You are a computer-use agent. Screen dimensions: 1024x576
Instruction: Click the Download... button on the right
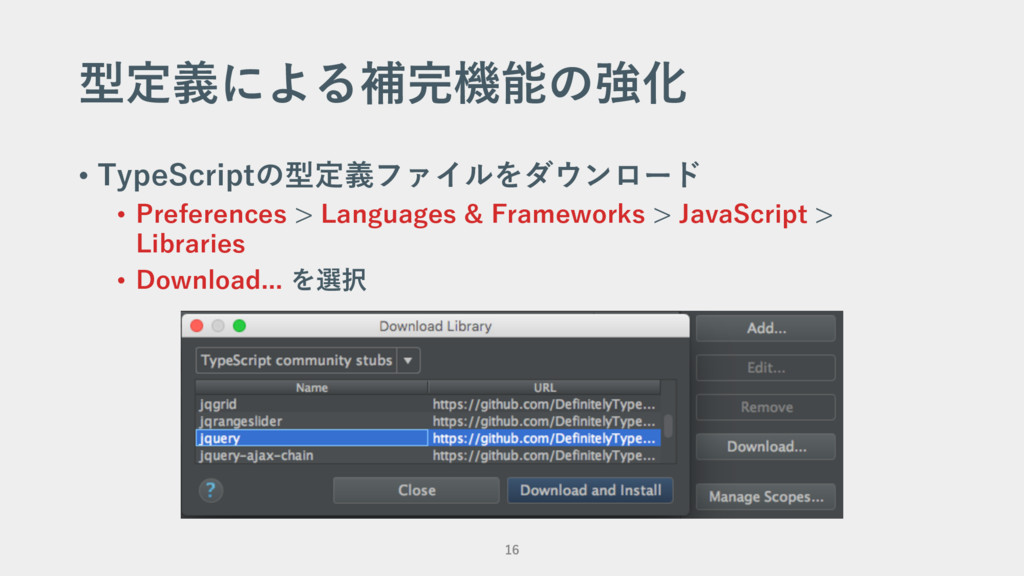[x=766, y=446]
